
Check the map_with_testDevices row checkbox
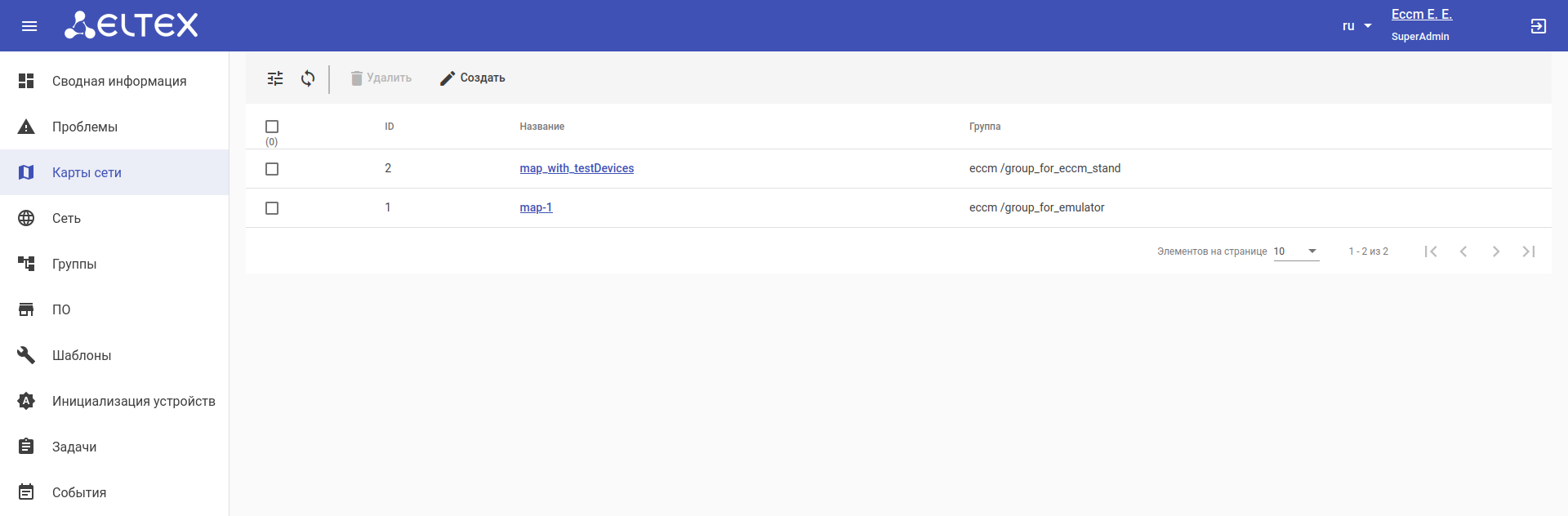click(x=272, y=169)
